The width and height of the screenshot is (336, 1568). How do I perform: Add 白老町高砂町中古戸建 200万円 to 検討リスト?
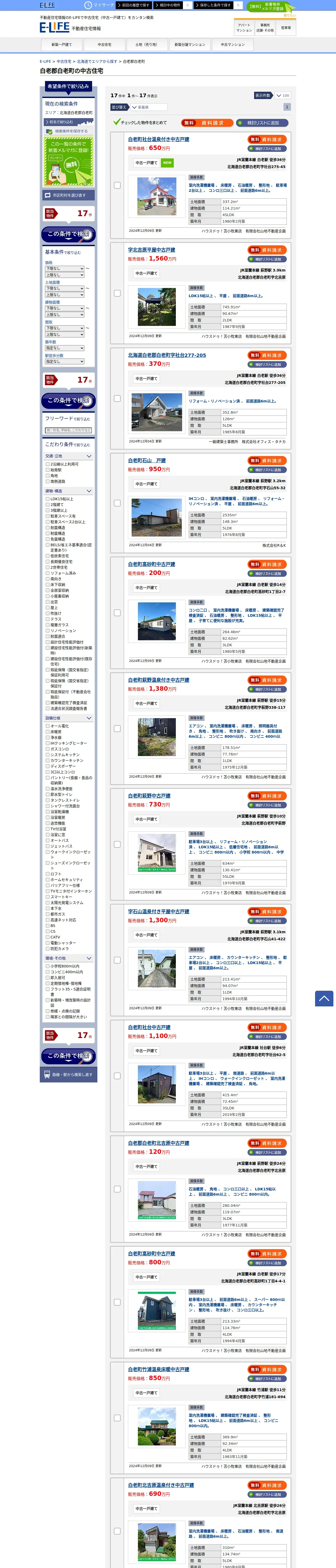267,573
